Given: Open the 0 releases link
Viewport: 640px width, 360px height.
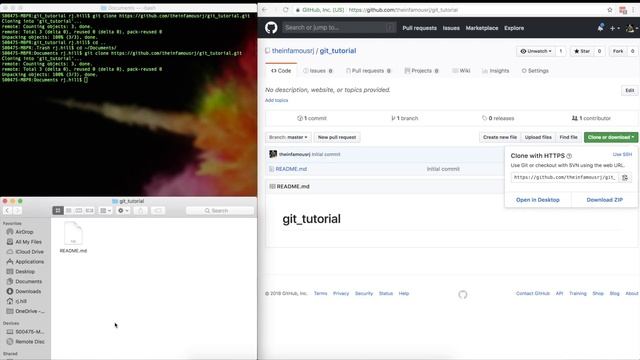Looking at the screenshot, I should click(x=498, y=118).
